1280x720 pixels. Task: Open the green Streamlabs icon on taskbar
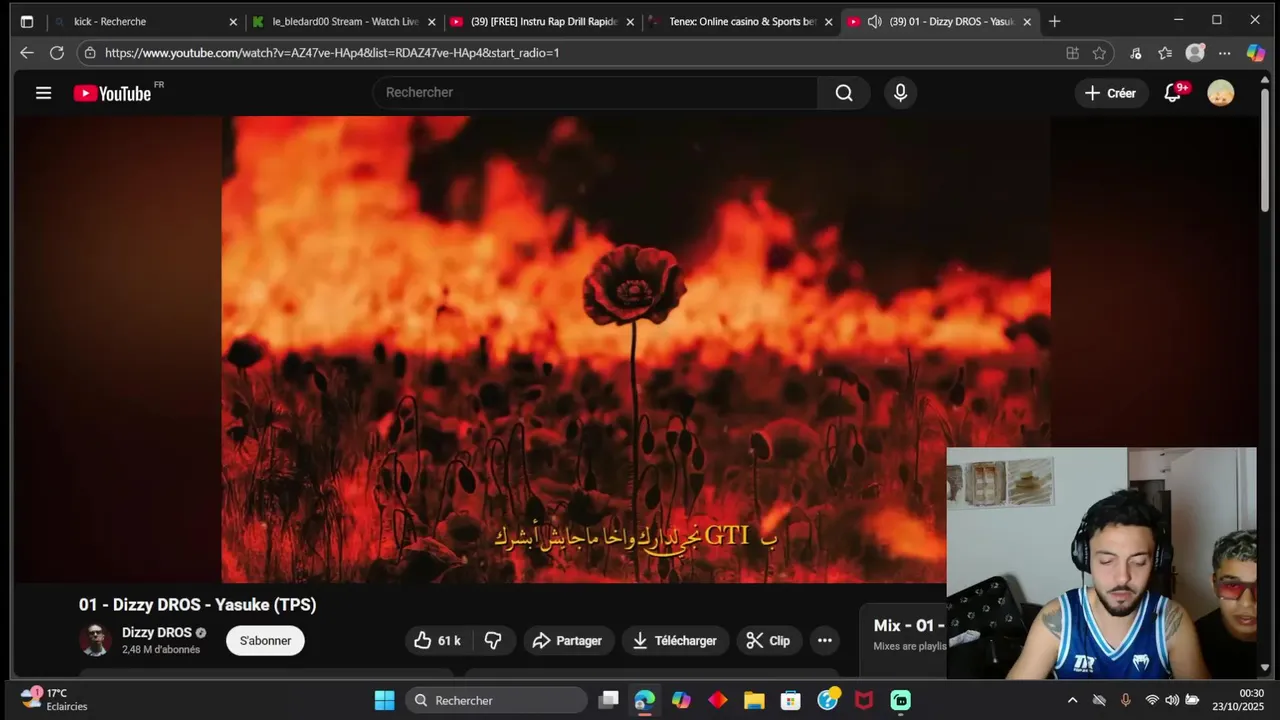point(900,700)
